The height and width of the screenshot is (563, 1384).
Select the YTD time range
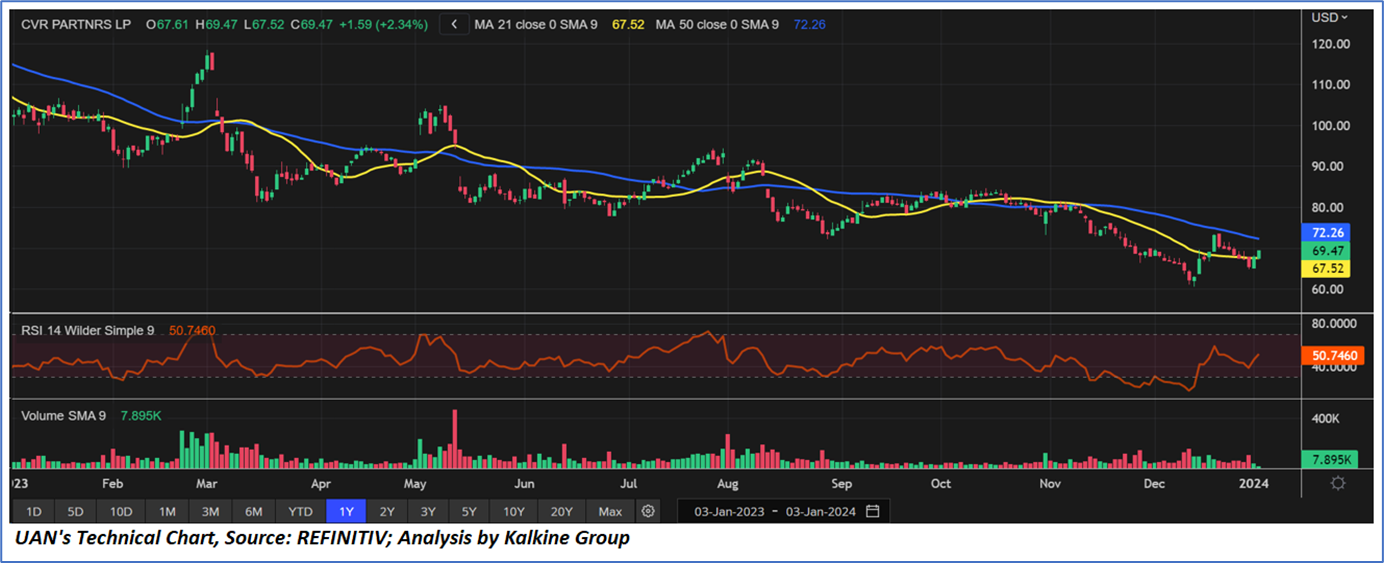click(x=300, y=511)
